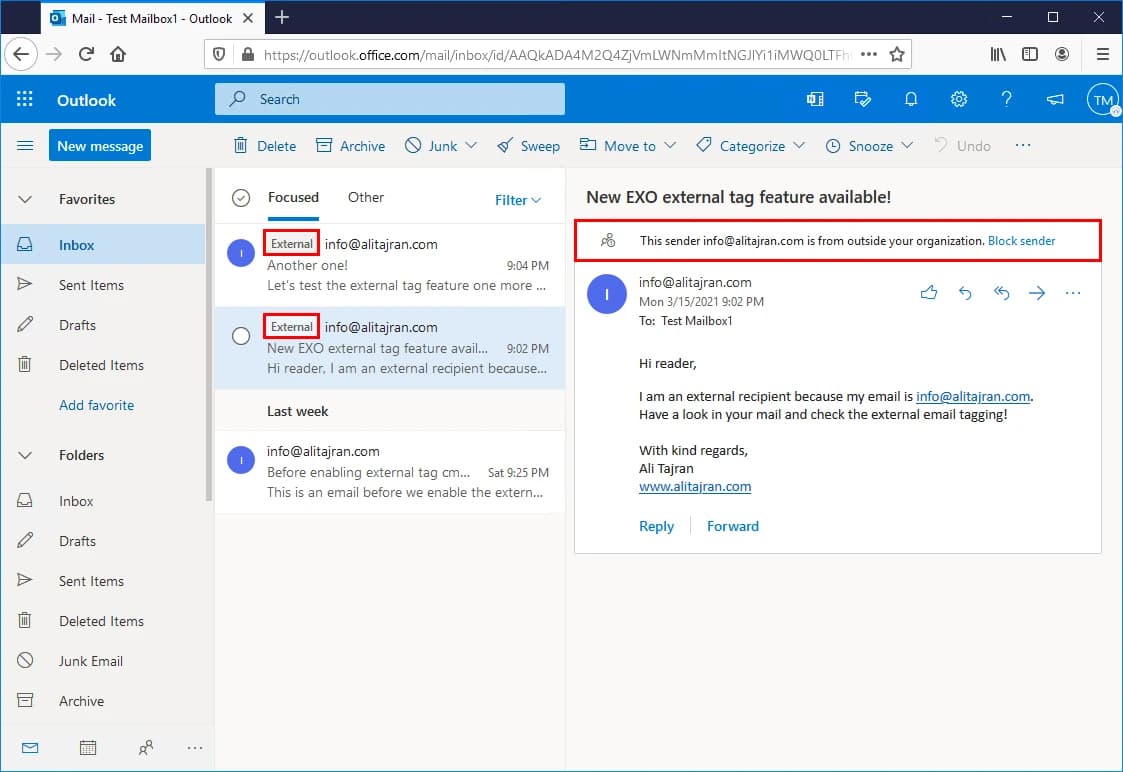
Task: Forward the email using the right arrow icon
Action: point(1037,292)
